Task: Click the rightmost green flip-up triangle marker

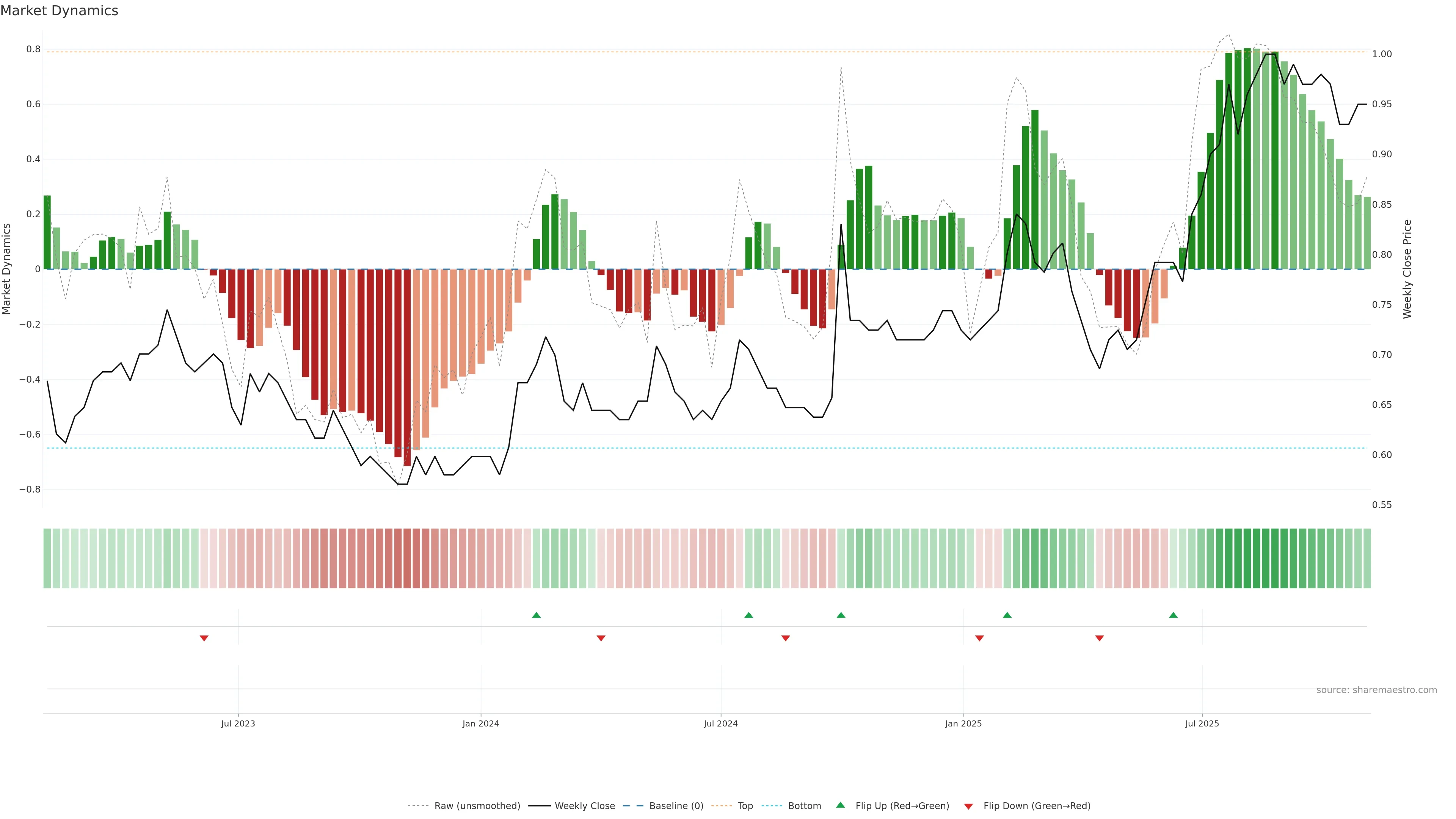Action: [1174, 615]
